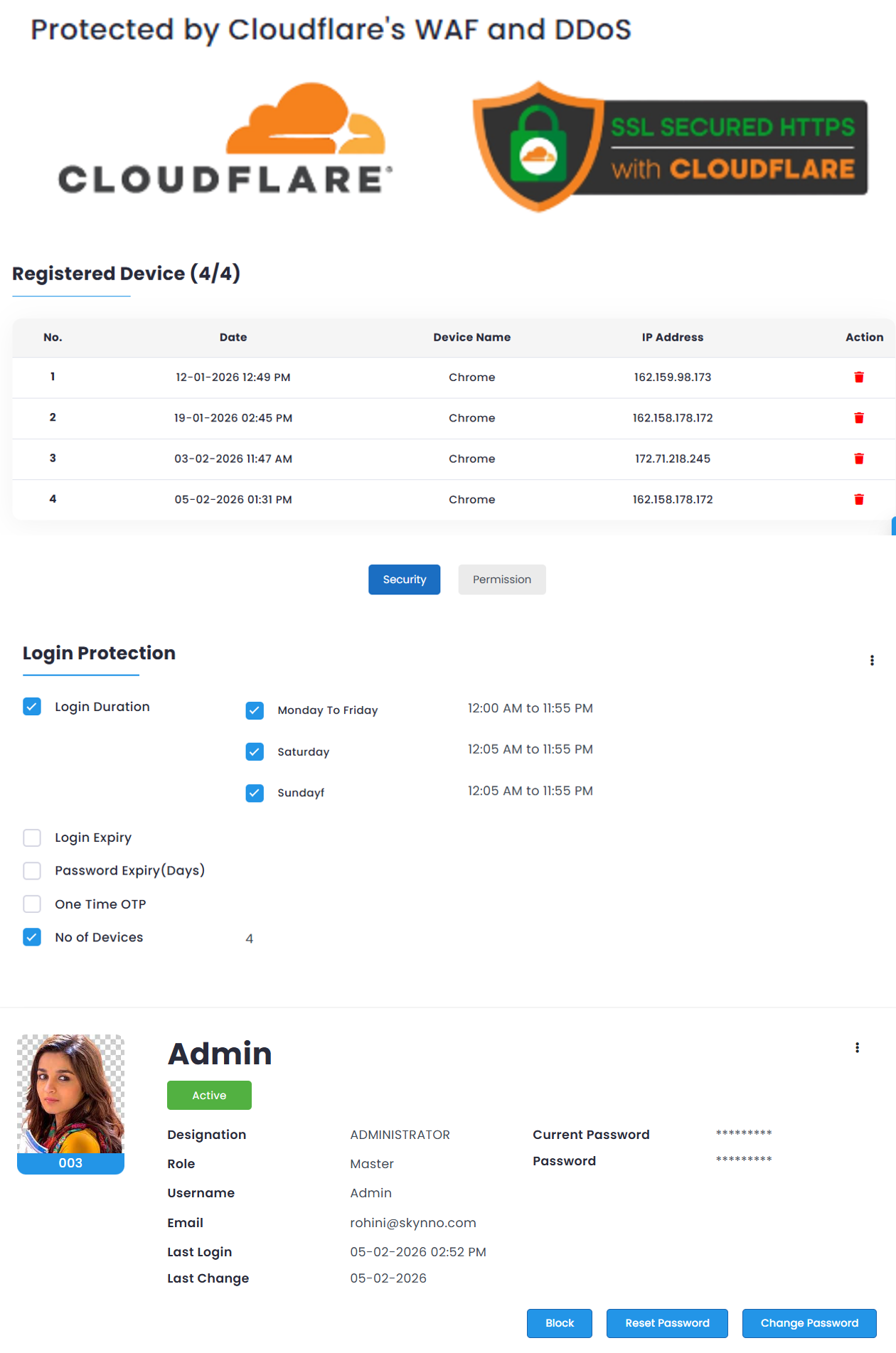Click Last Login value 05-02-2026 02:52 PM
Viewport: 896px width, 1353px height.
click(x=418, y=1252)
